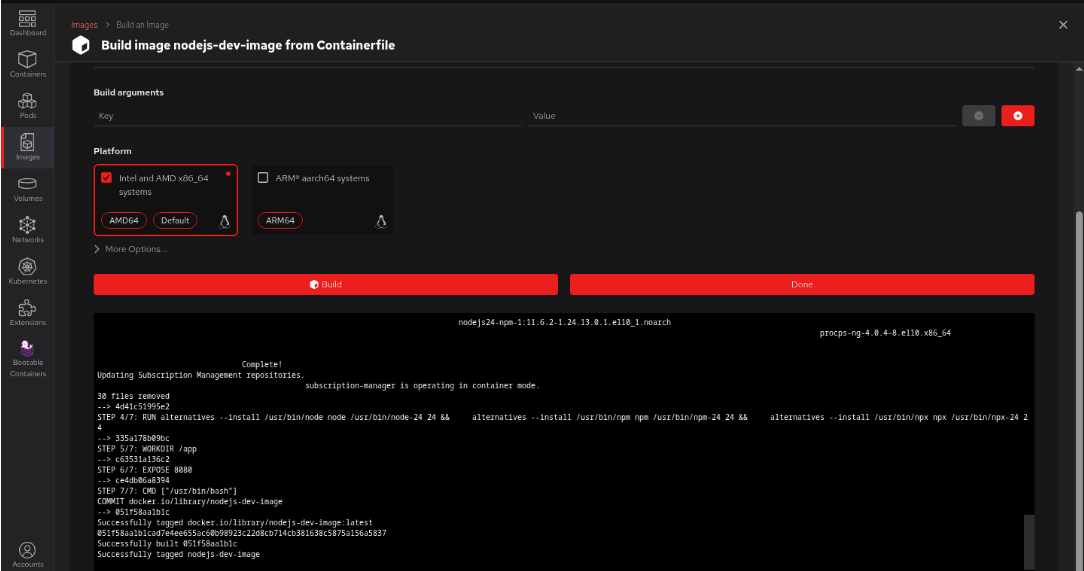Open Bootable Containers in the sidebar

(28, 356)
